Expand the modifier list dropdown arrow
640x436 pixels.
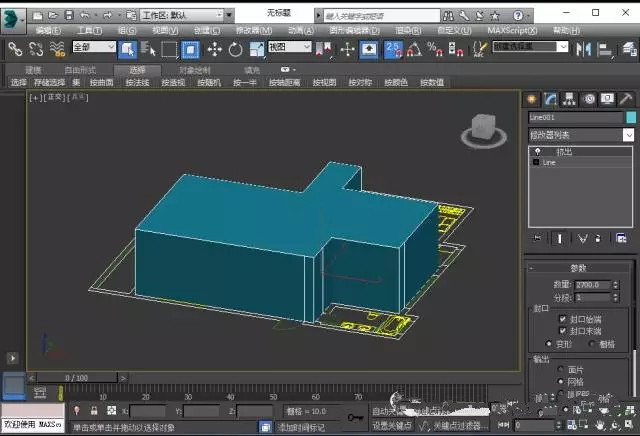point(629,135)
